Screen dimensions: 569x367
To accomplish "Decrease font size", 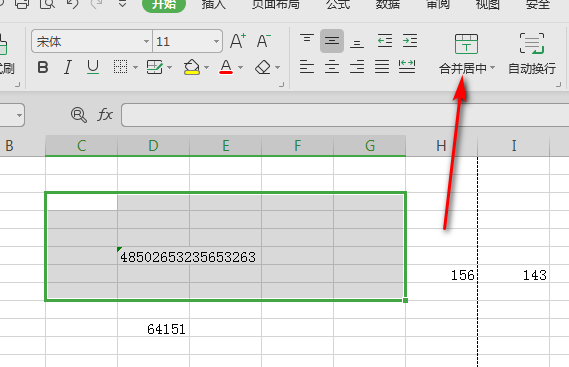I will point(264,41).
